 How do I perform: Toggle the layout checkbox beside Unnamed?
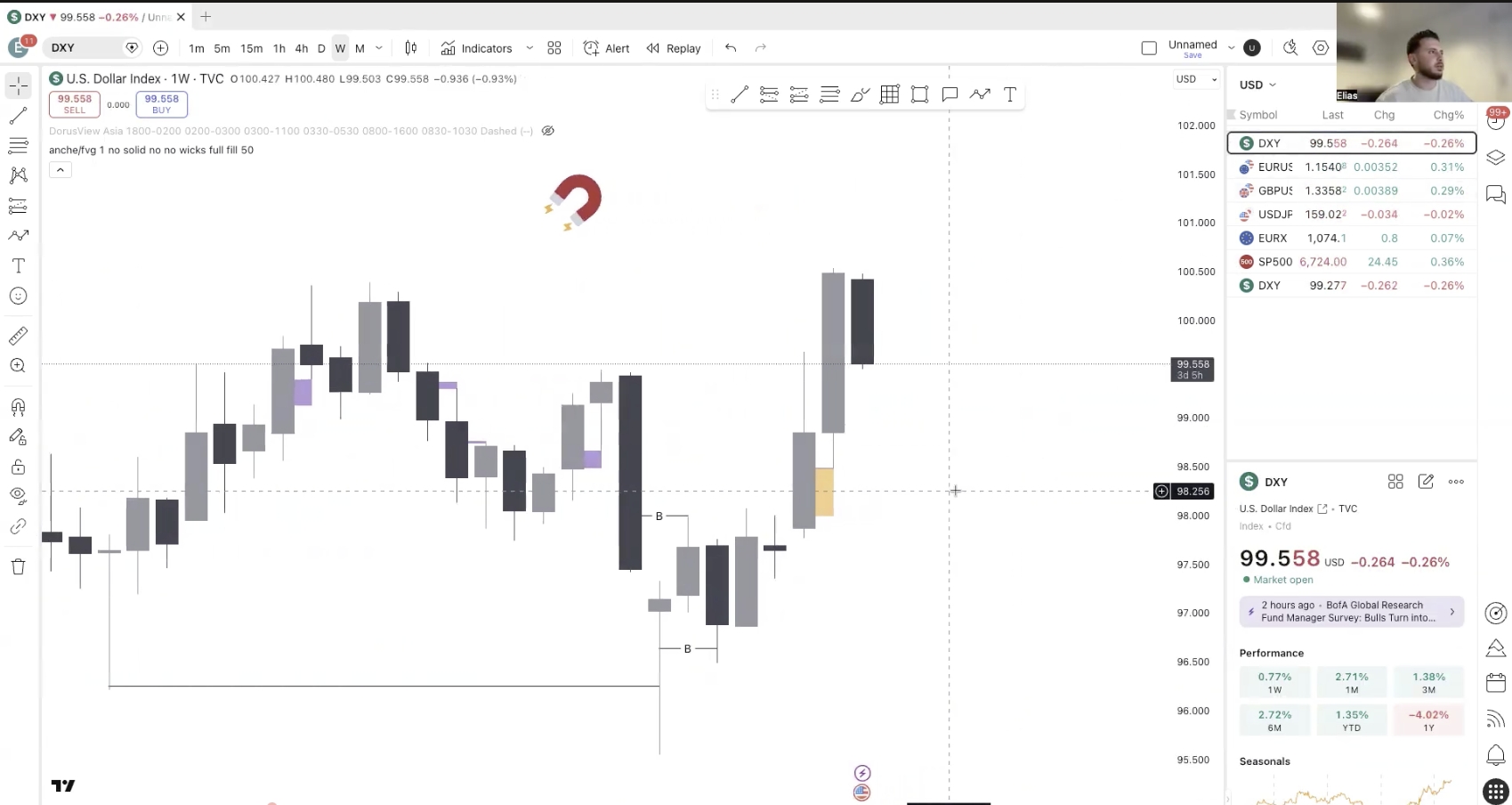click(1149, 48)
